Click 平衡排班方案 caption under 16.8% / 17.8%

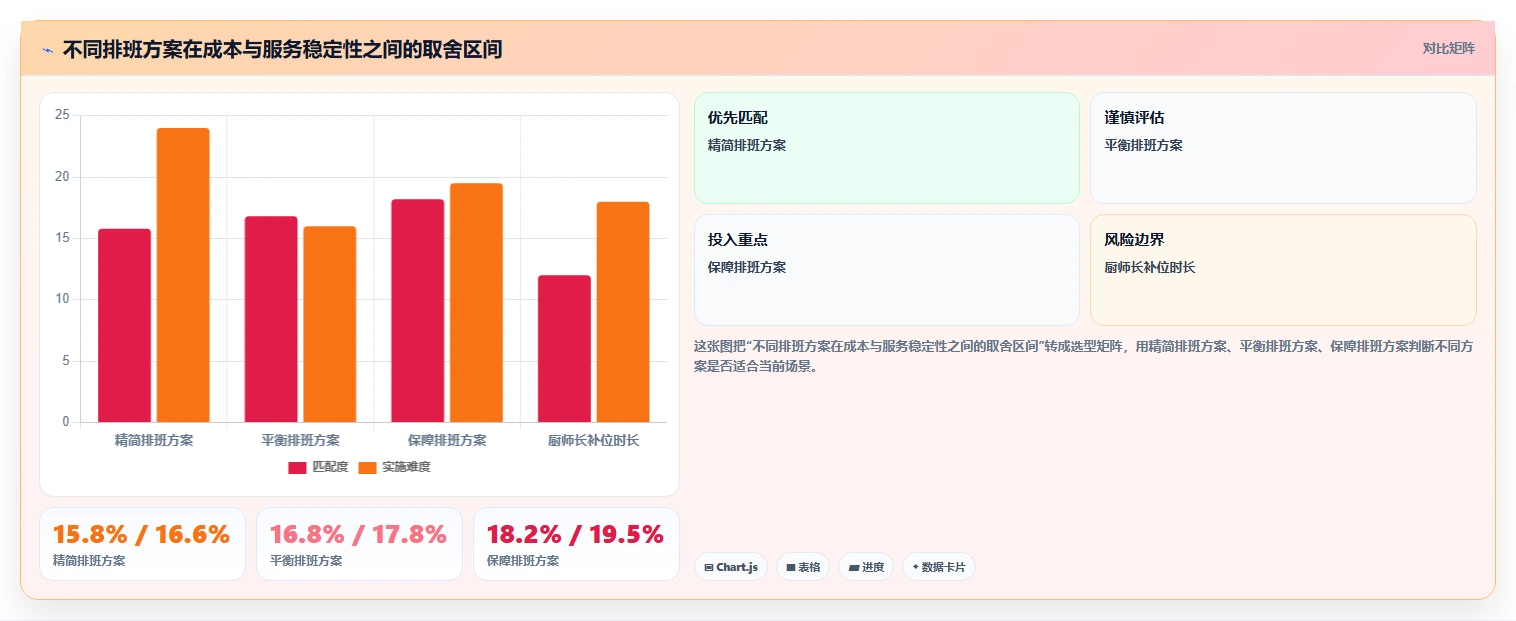[306, 561]
